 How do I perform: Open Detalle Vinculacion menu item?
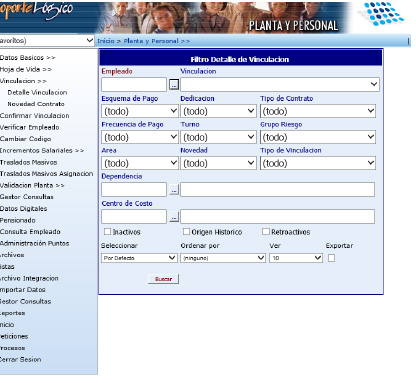coord(37,92)
